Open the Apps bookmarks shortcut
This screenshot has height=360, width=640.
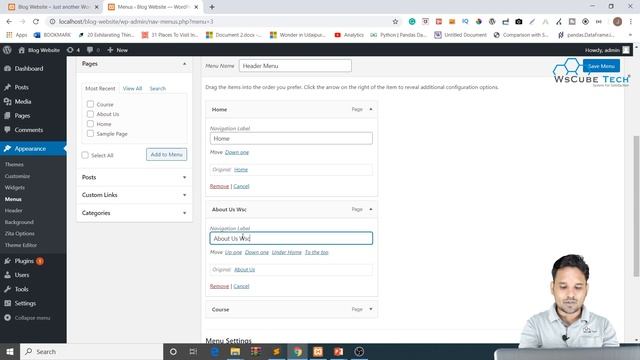point(16,35)
